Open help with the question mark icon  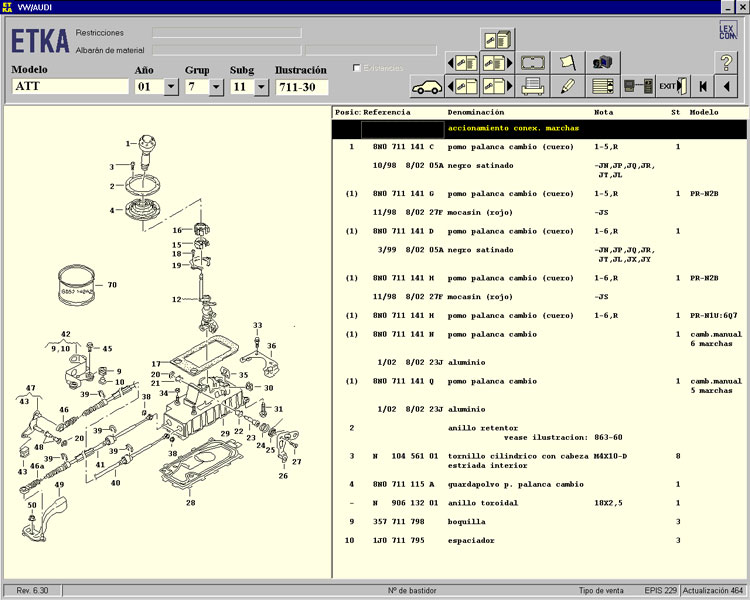coord(726,63)
